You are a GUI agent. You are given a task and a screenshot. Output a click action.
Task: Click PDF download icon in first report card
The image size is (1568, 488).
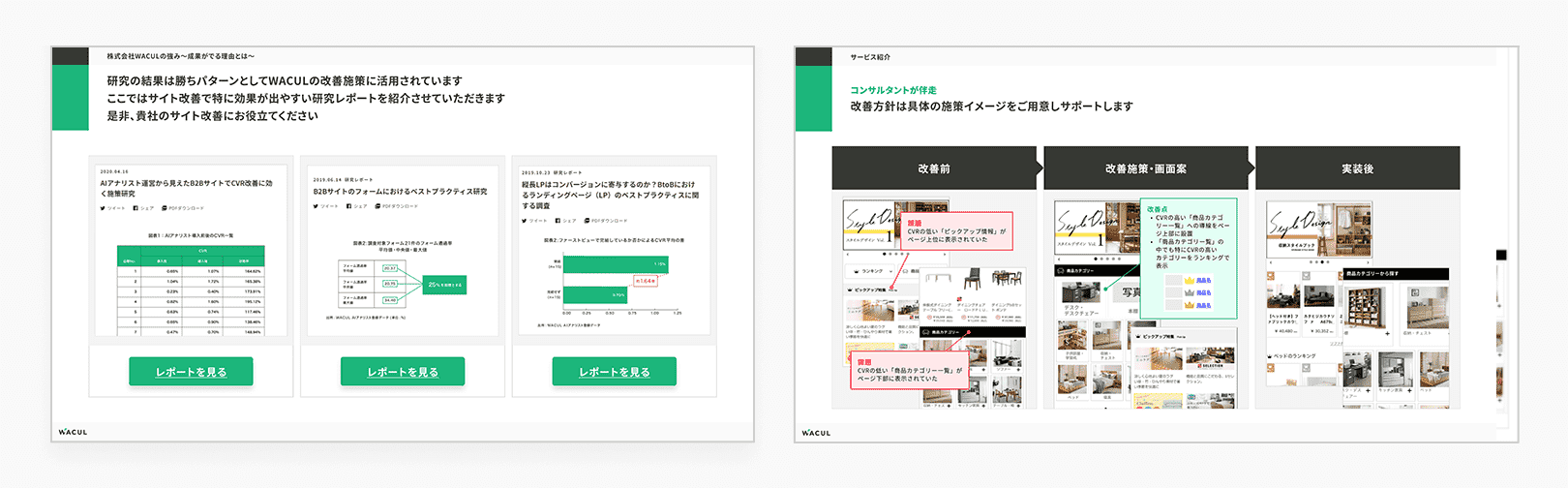[x=165, y=208]
